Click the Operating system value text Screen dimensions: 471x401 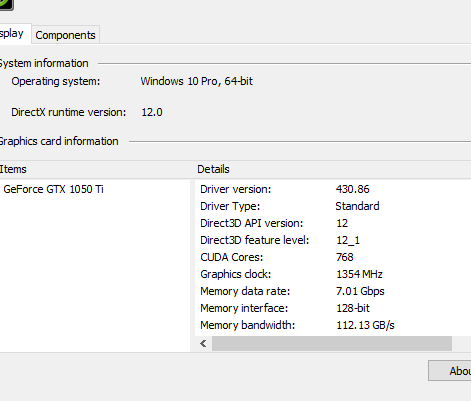(x=197, y=81)
